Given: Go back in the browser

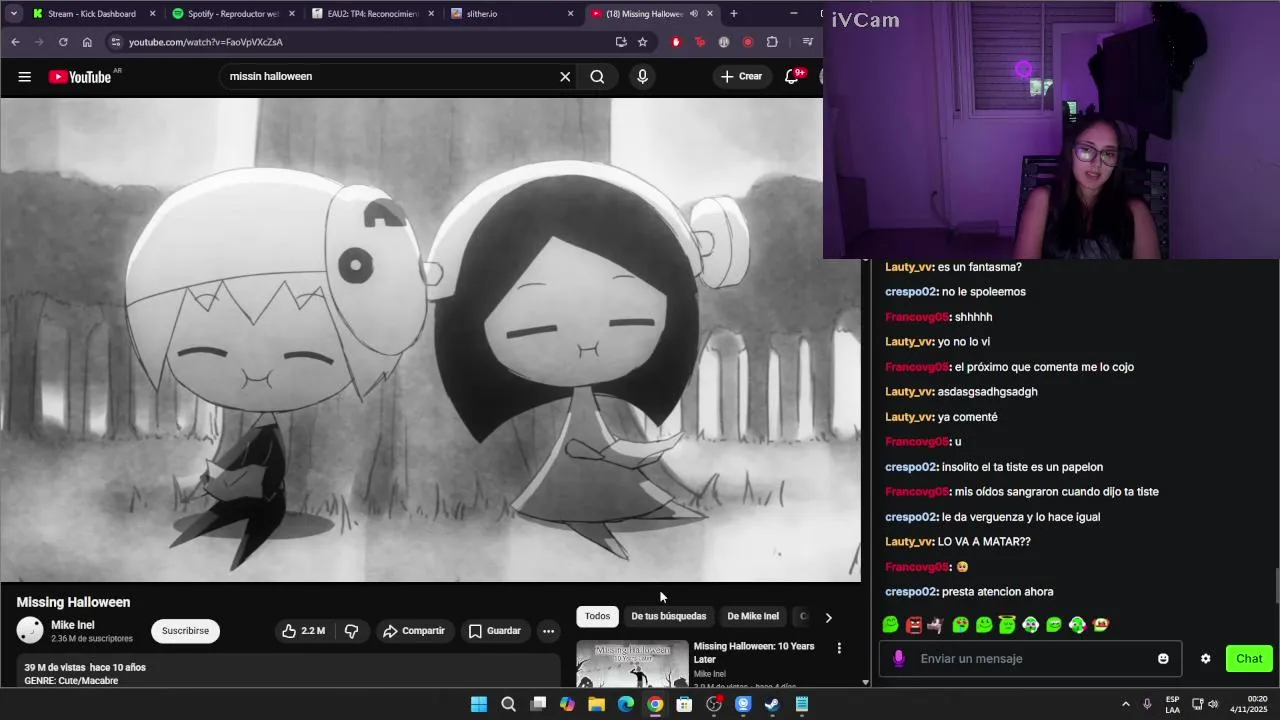Looking at the screenshot, I should (x=15, y=42).
